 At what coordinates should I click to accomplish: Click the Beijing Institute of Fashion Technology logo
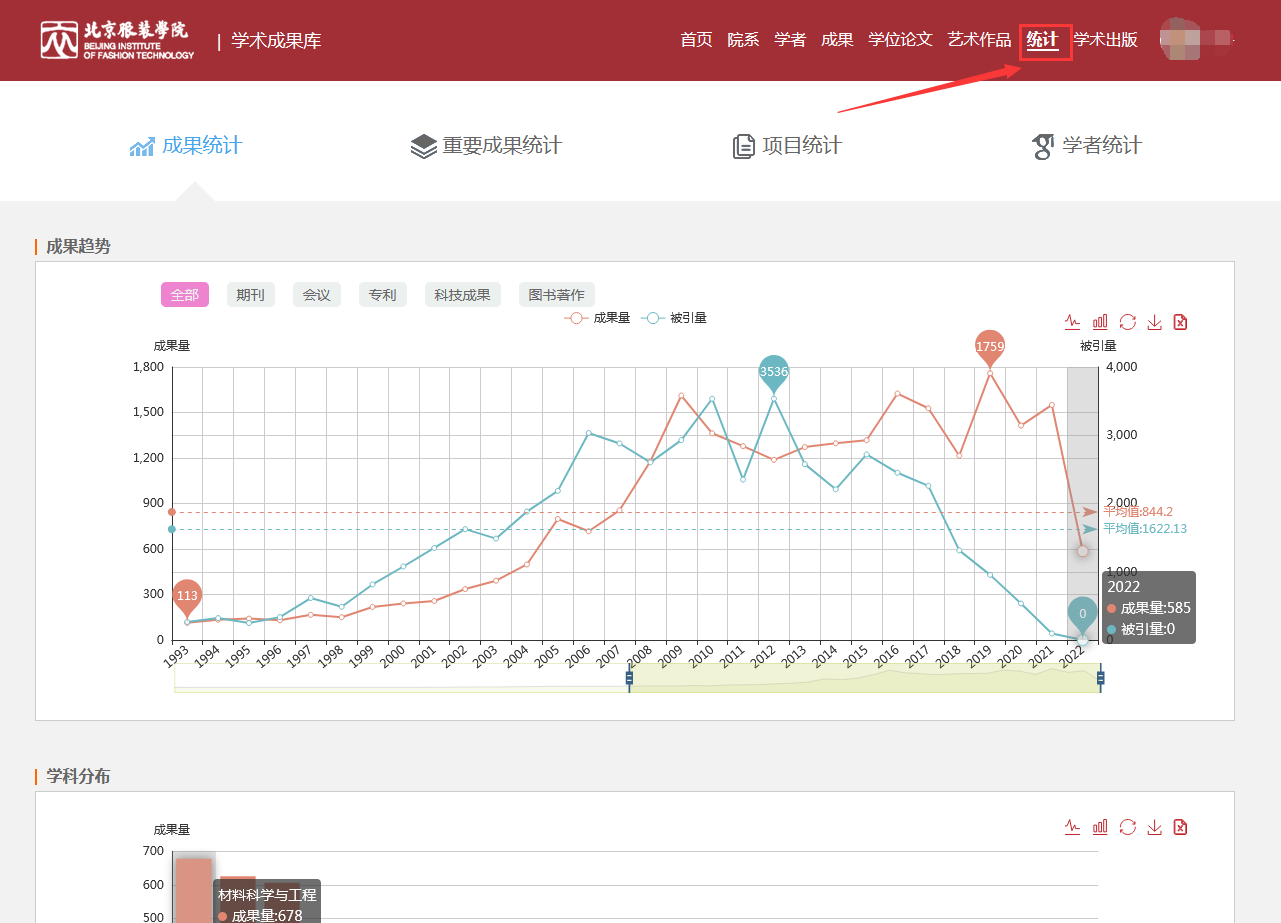117,40
